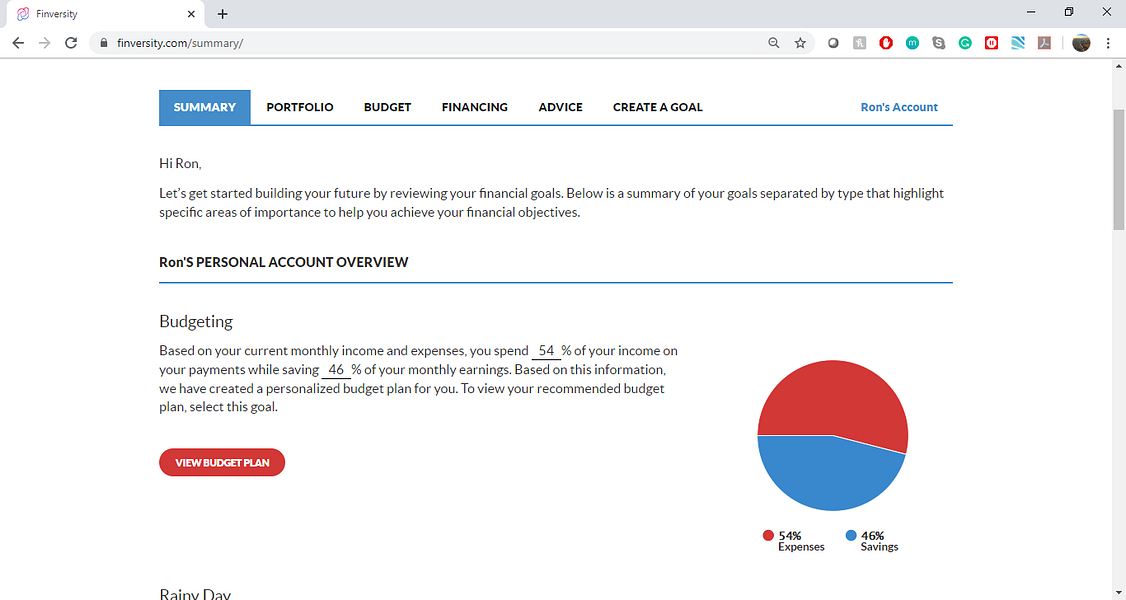1126x600 pixels.
Task: Open the Adobe Acrobat PDF extension
Action: tap(1044, 43)
